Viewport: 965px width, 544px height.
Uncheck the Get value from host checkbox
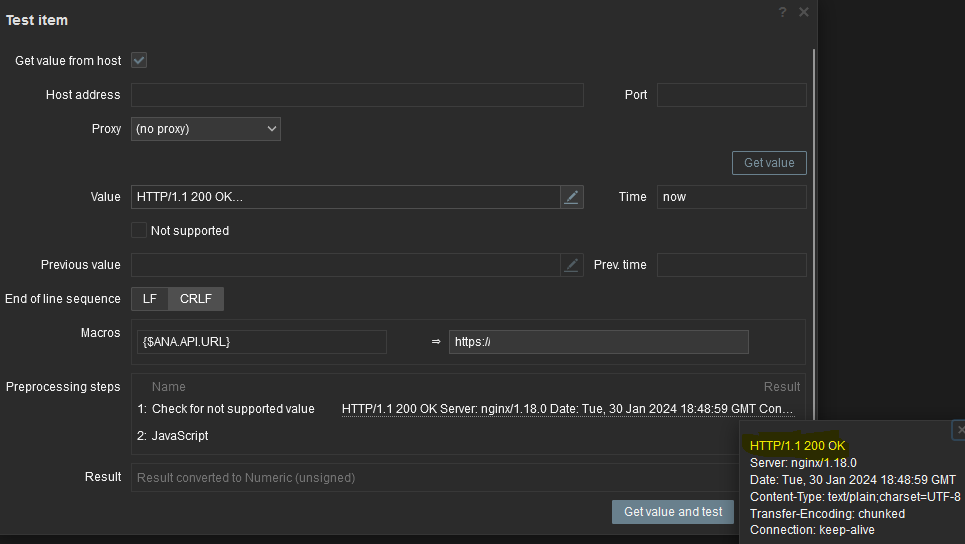coord(139,61)
